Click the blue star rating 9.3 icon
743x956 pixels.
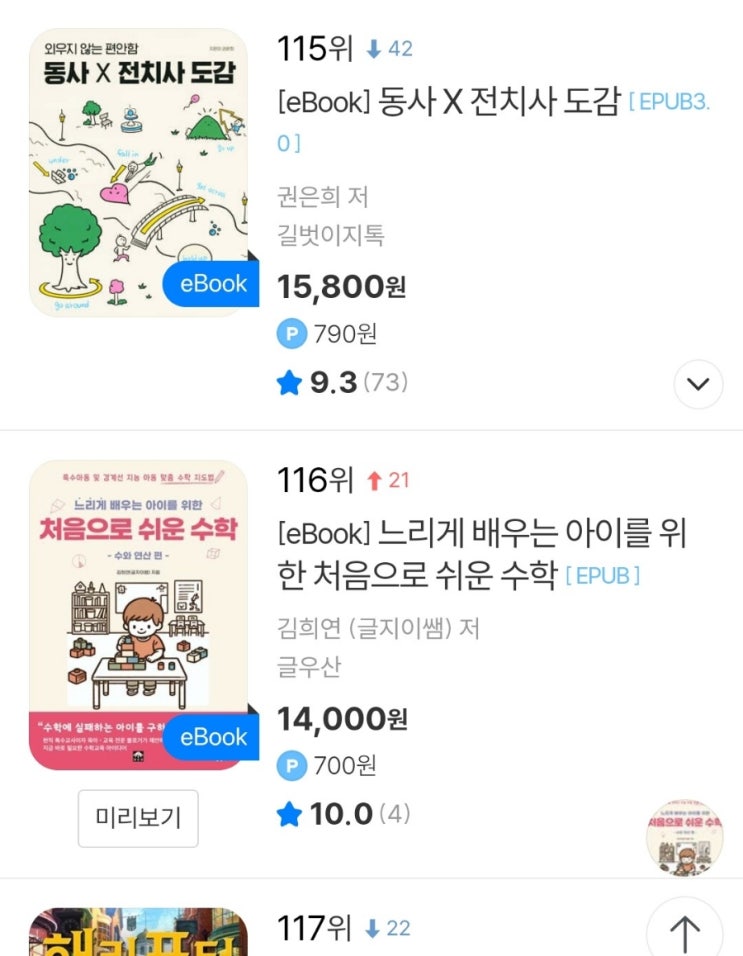pyautogui.click(x=289, y=383)
